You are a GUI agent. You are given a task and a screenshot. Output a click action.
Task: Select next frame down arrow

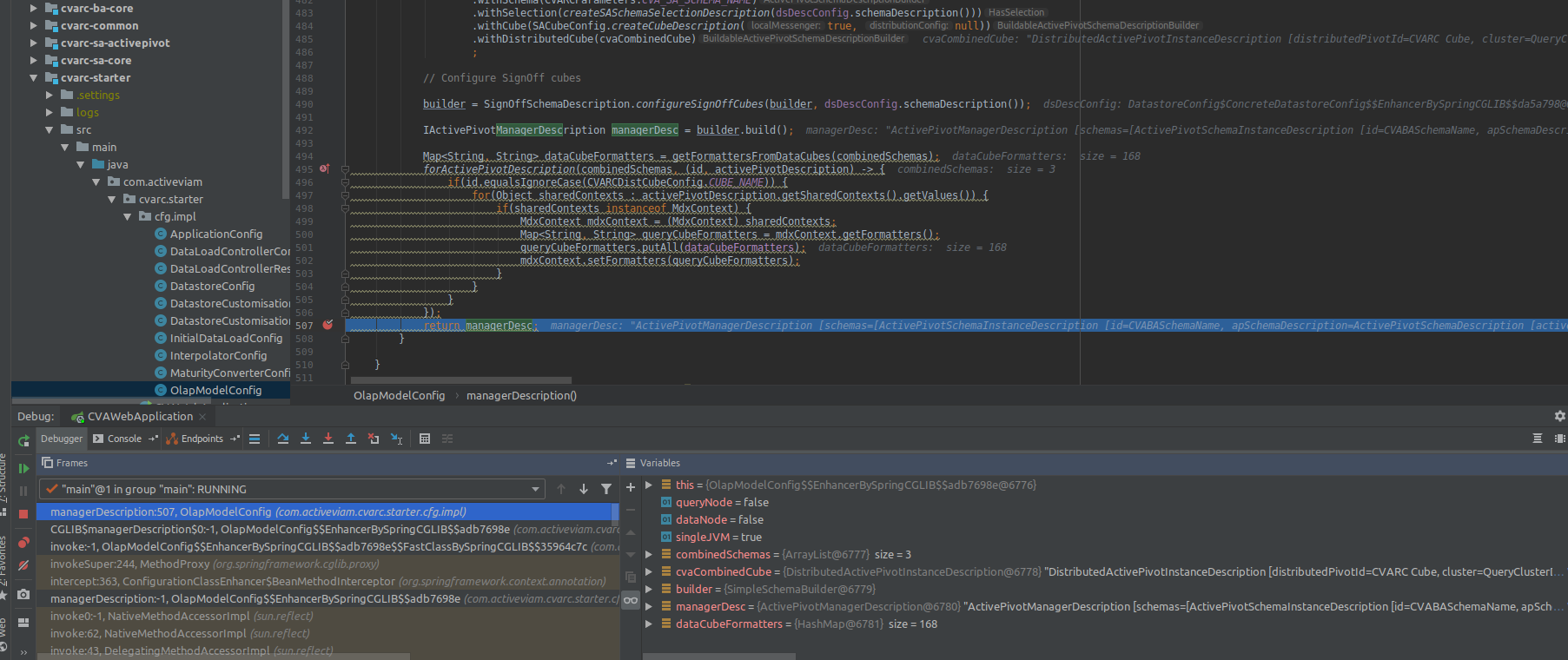tap(584, 489)
